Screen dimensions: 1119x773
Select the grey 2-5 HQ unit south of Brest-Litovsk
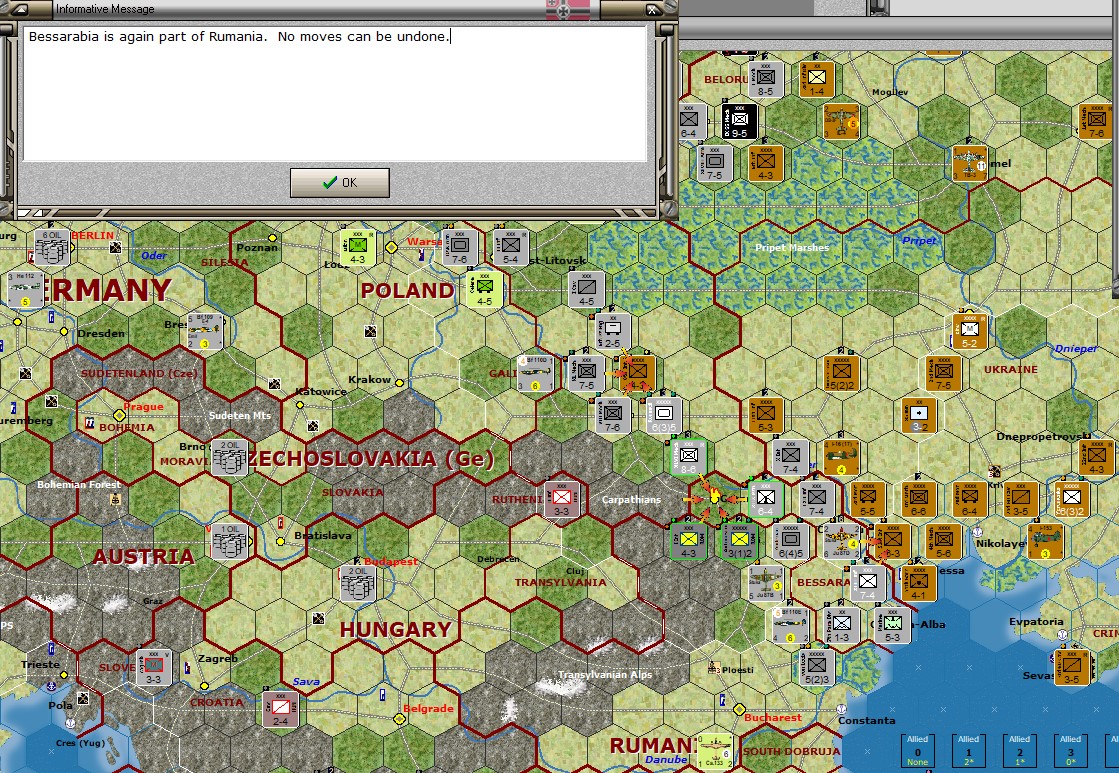(612, 332)
